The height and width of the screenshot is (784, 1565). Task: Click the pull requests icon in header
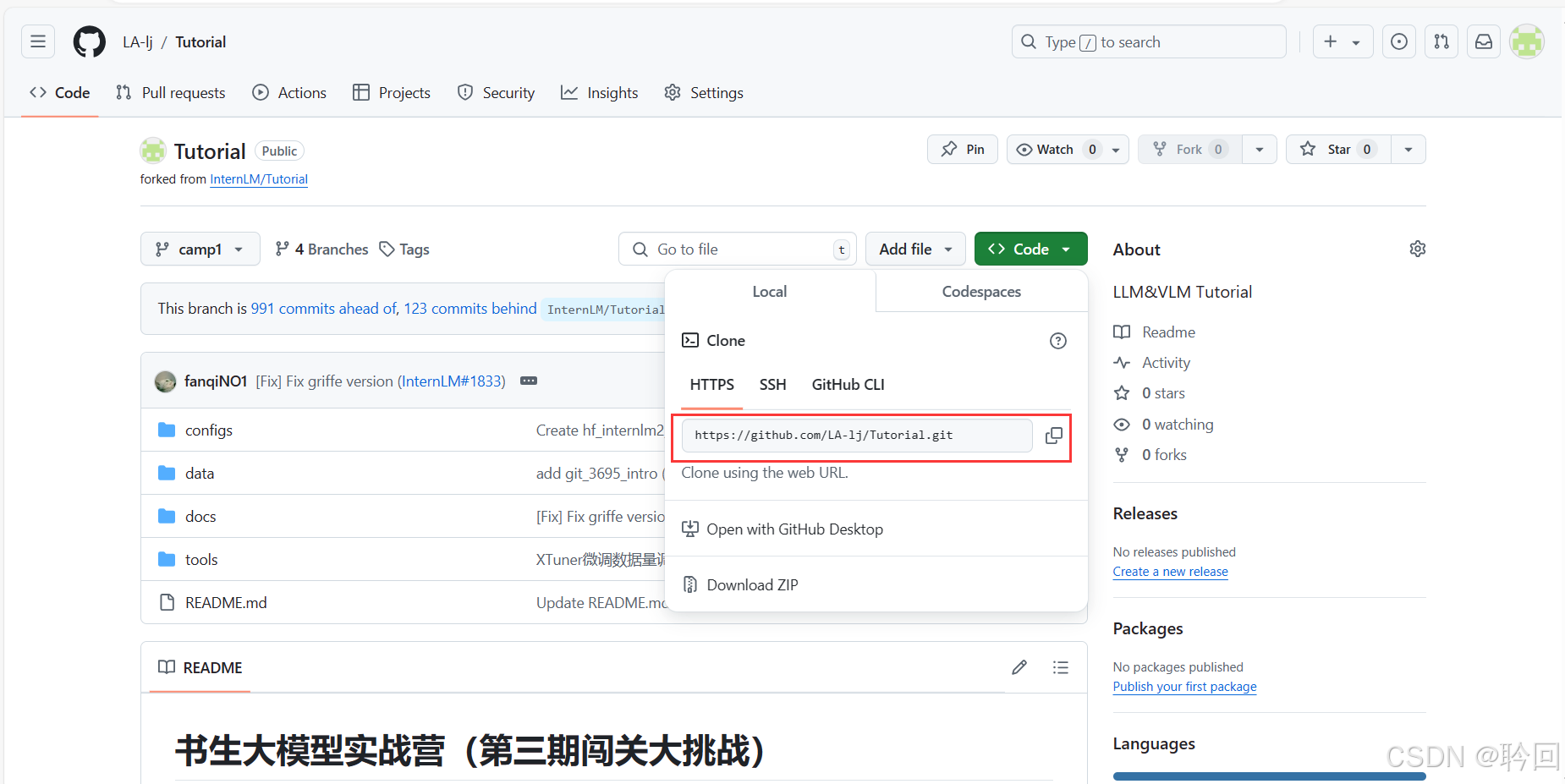[1441, 41]
